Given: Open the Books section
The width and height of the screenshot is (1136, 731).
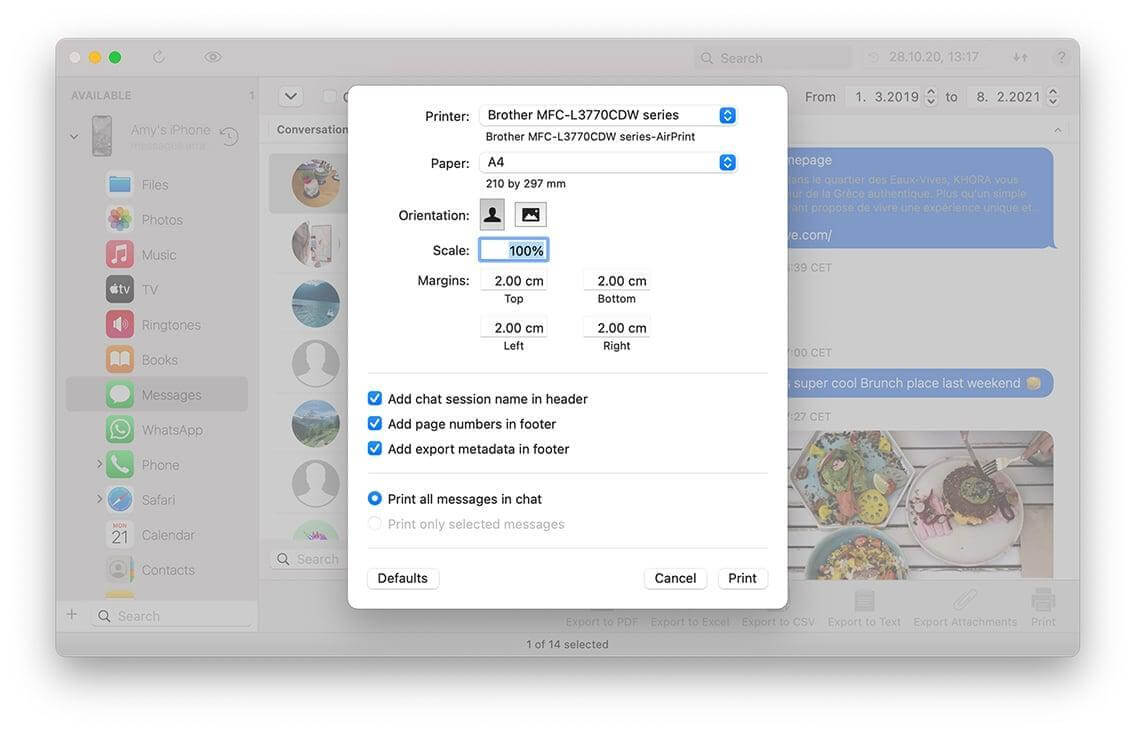Looking at the screenshot, I should (x=119, y=359).
